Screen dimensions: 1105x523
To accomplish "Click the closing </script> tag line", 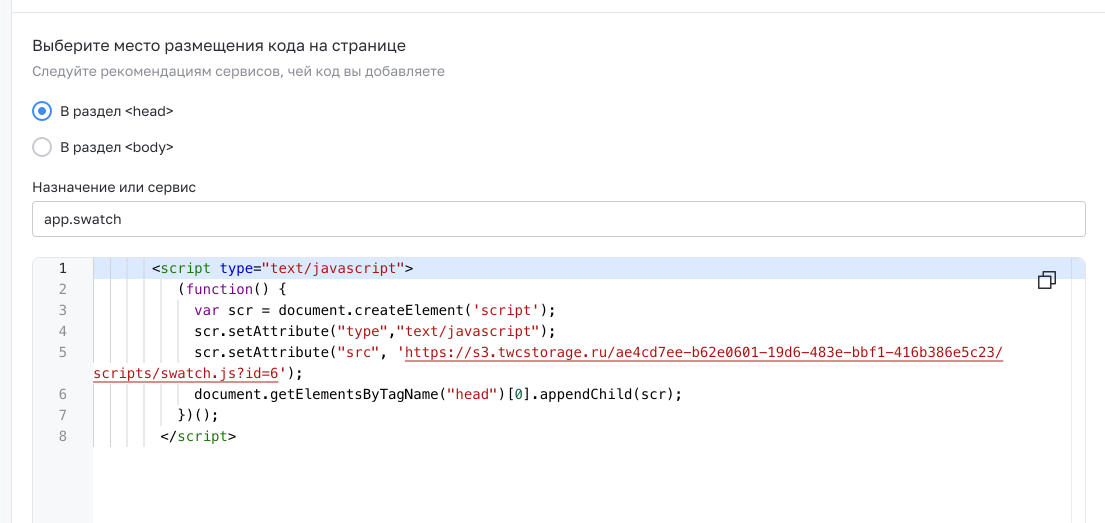I will pyautogui.click(x=198, y=436).
